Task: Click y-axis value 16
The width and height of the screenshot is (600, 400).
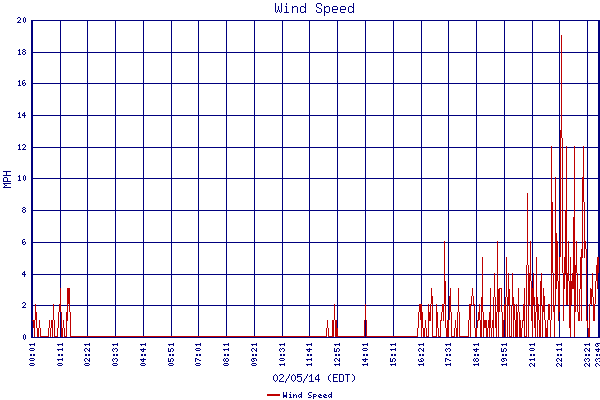Action: coord(22,83)
